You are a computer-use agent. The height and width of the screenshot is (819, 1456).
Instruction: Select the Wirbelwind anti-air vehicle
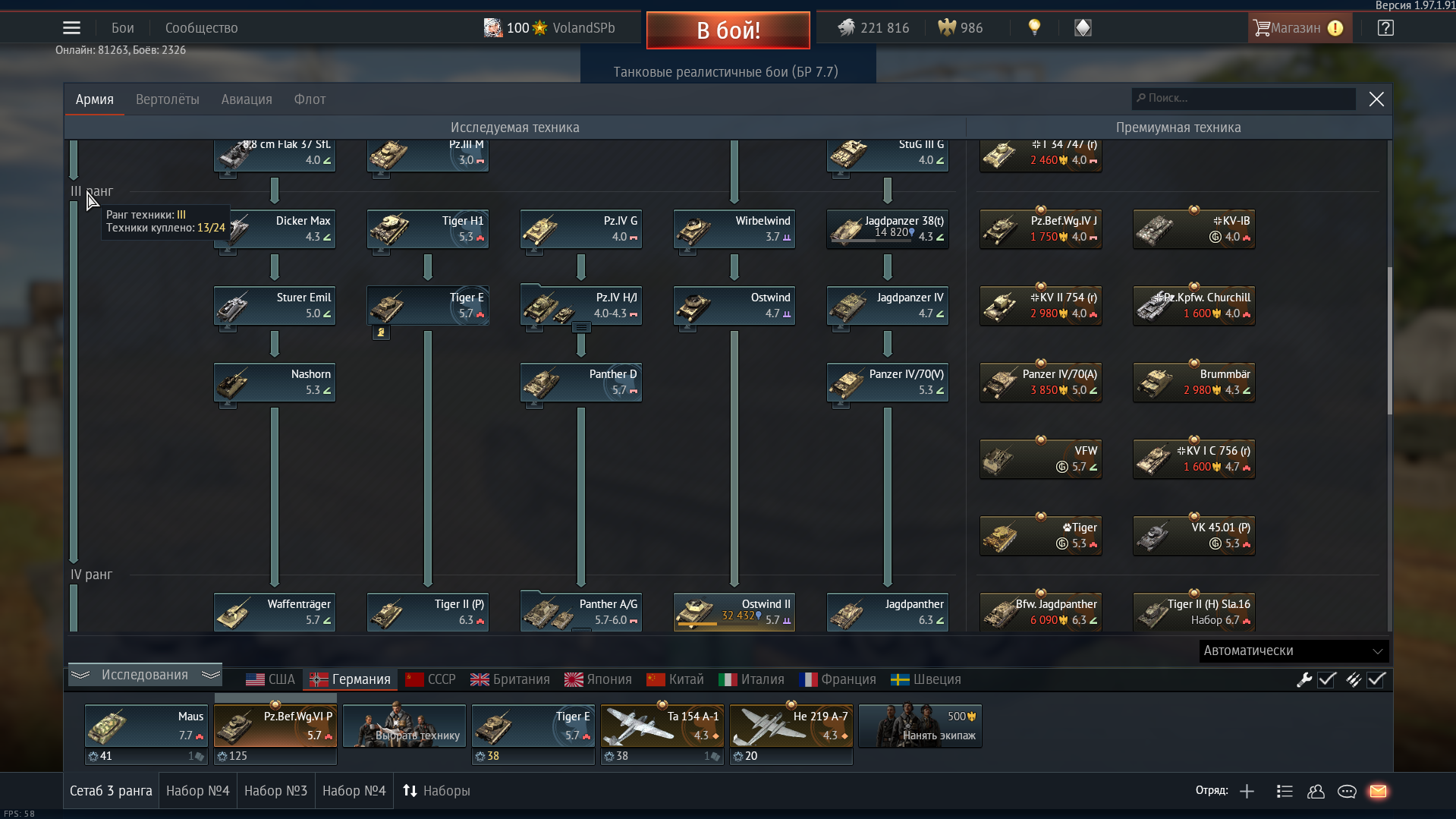tap(734, 228)
